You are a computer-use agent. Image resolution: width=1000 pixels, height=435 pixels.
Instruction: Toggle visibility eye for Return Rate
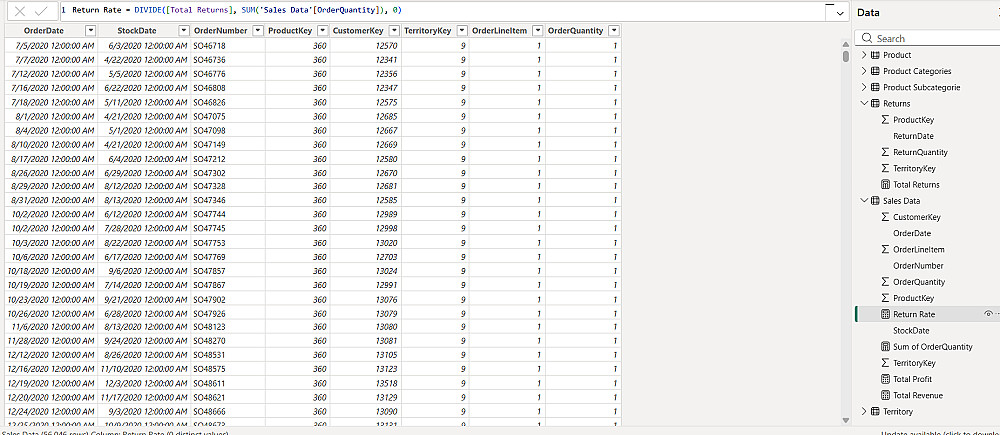(x=988, y=314)
